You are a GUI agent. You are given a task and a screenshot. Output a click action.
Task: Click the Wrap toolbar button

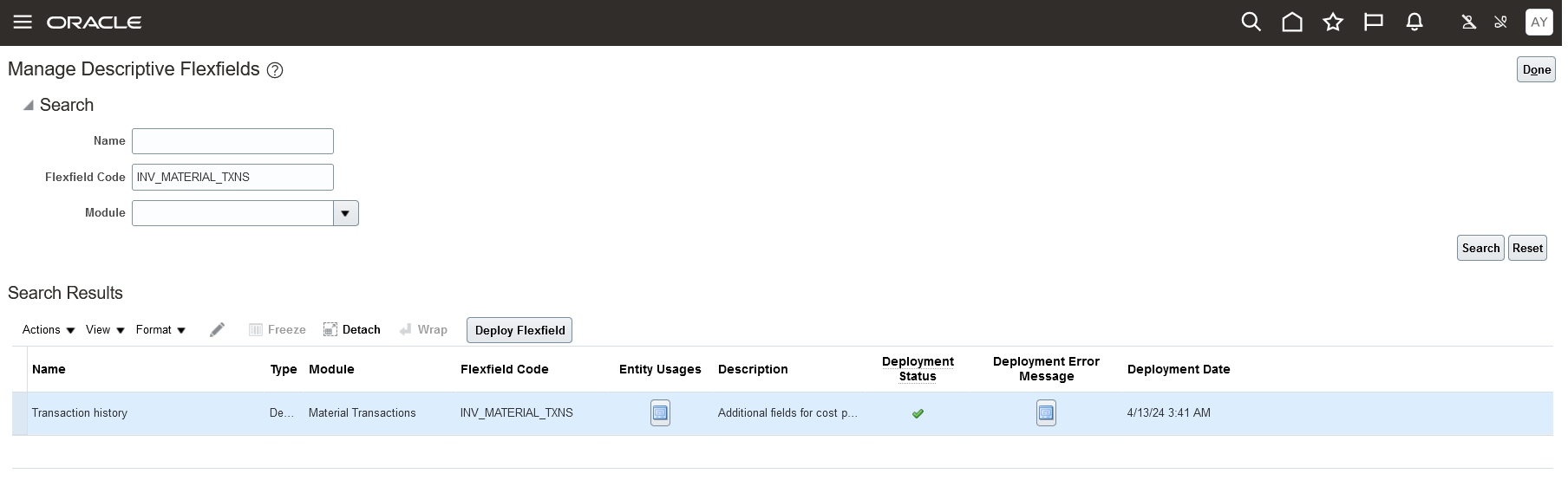423,330
